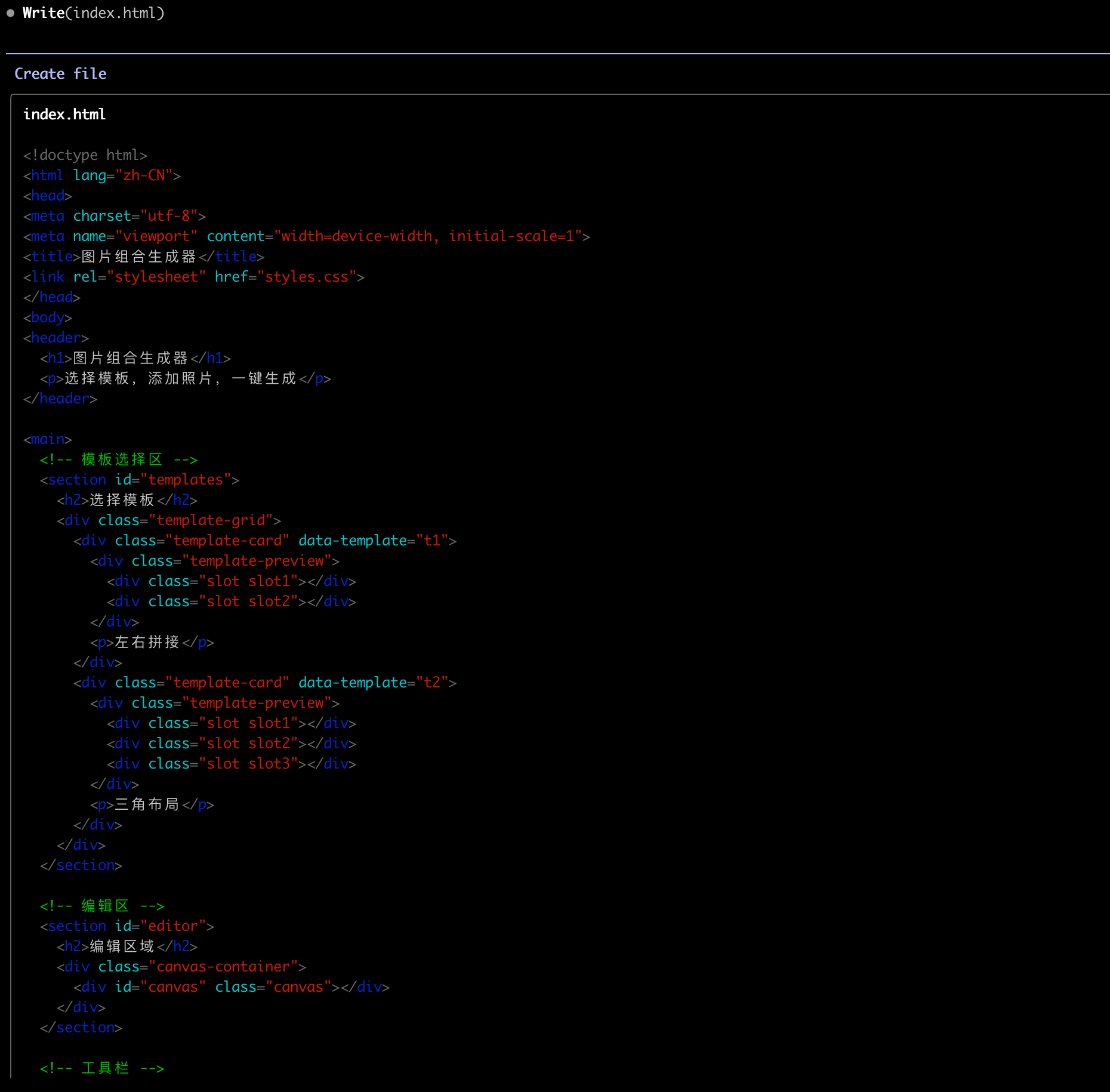Click the 模板选择区 green comment
The width and height of the screenshot is (1110, 1092).
pos(118,459)
